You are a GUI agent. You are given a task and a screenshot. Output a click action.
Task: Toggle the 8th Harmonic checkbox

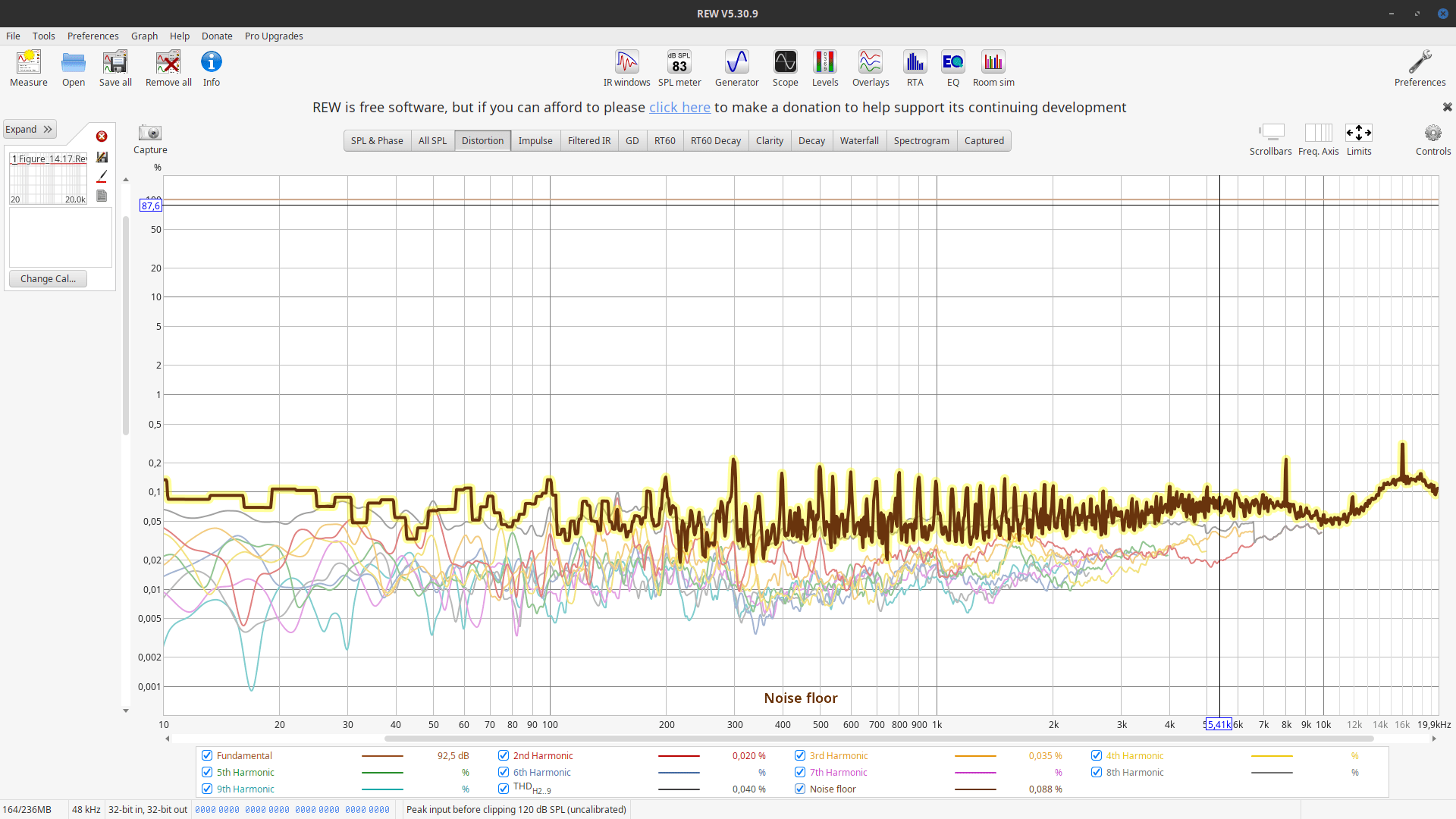[x=1097, y=772]
